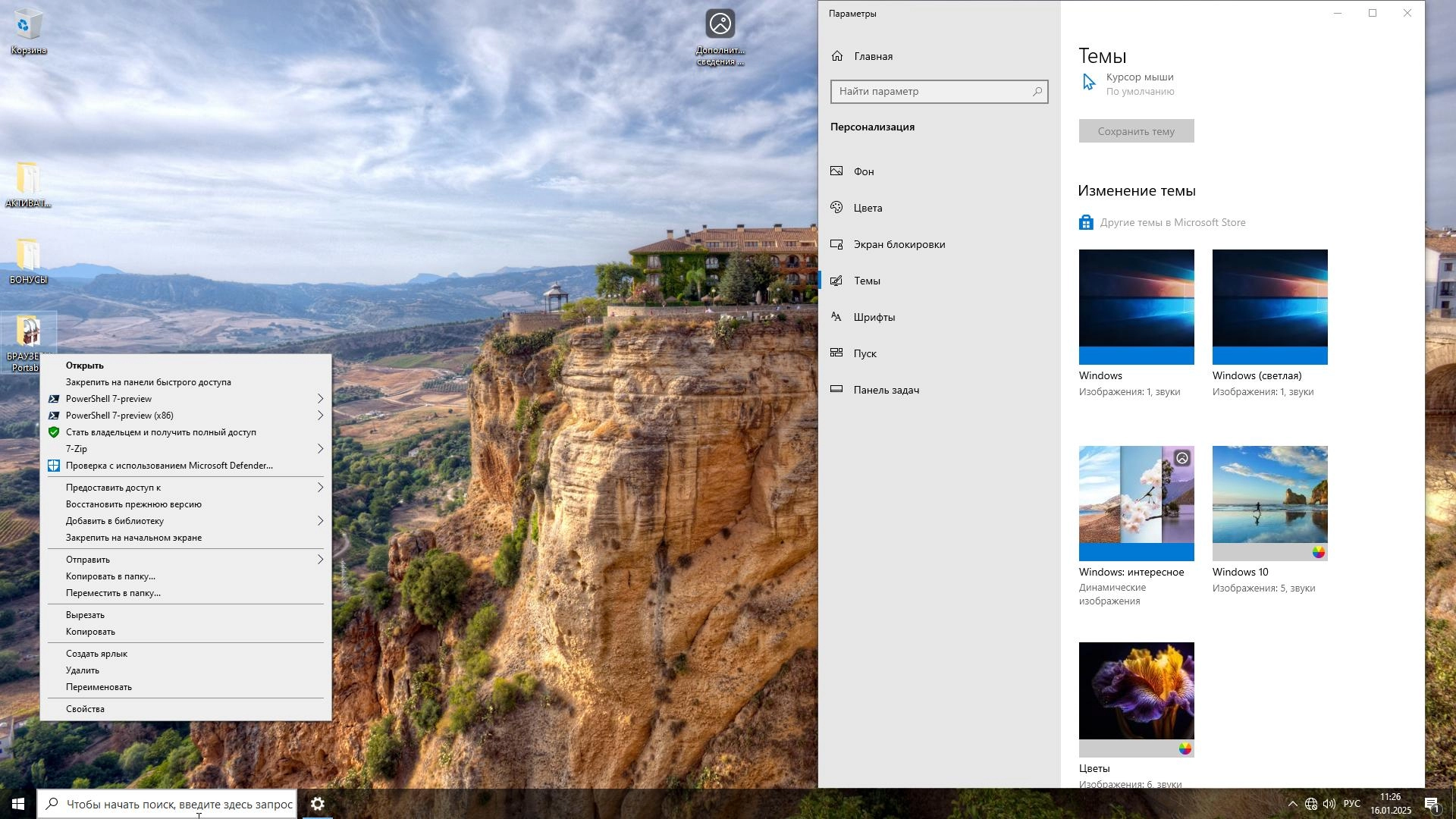Open the notification center icon

1432,804
